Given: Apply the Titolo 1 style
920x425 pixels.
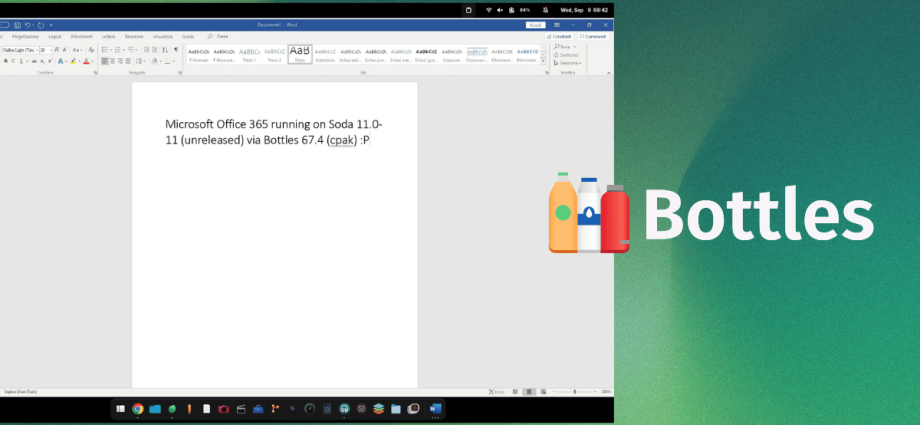Looking at the screenshot, I should (249, 55).
